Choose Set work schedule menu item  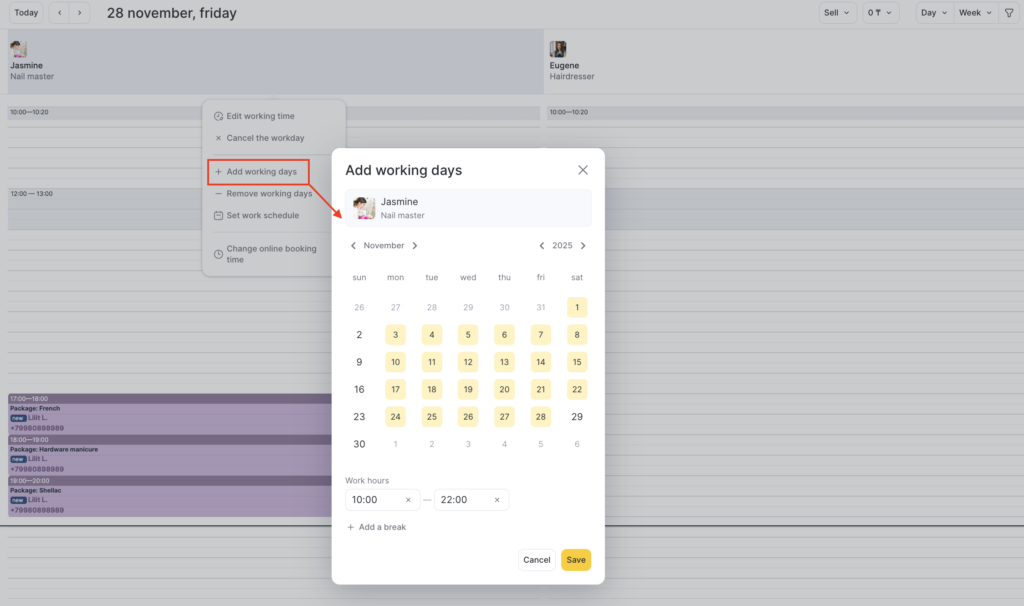click(x=262, y=215)
